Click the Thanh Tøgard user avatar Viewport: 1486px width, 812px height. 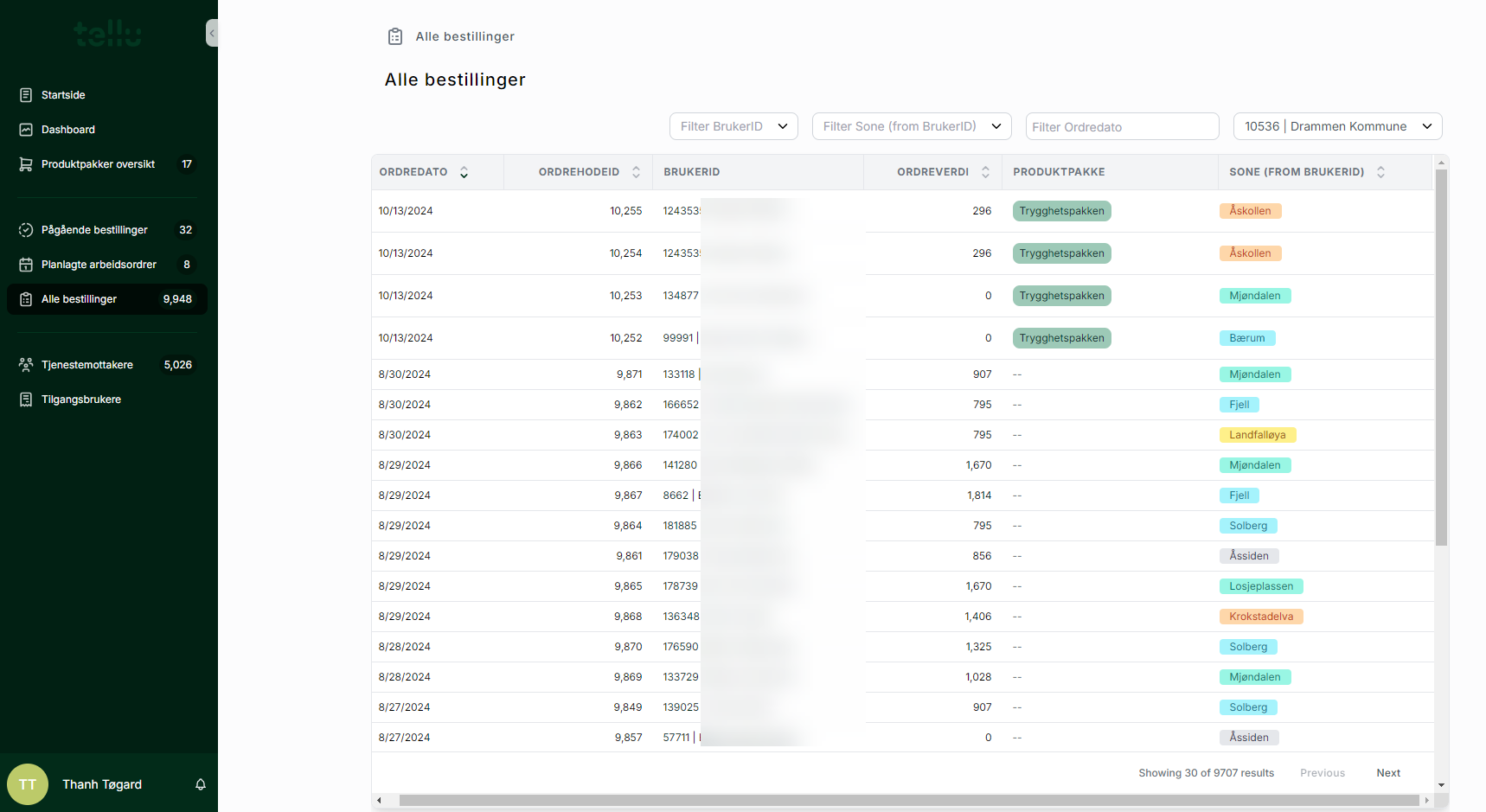[x=28, y=784]
